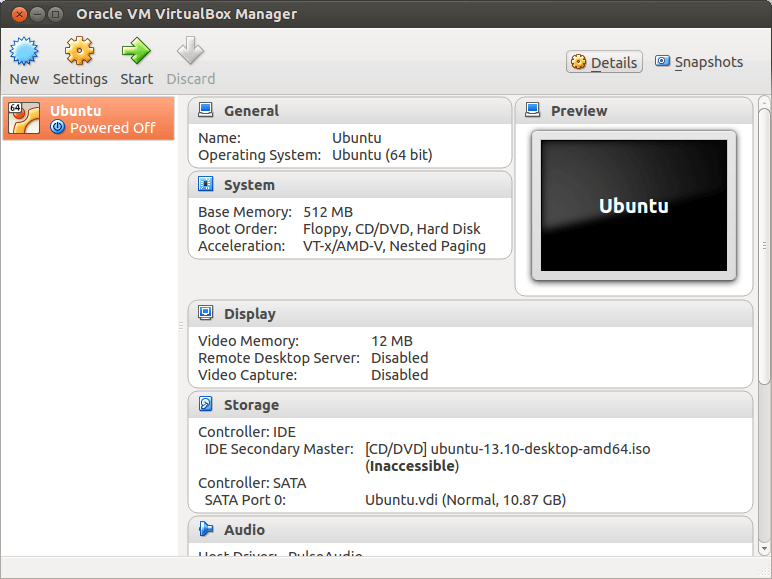The height and width of the screenshot is (579, 772).
Task: Click the '(Inaccessible)' warning text
Action: tap(412, 466)
